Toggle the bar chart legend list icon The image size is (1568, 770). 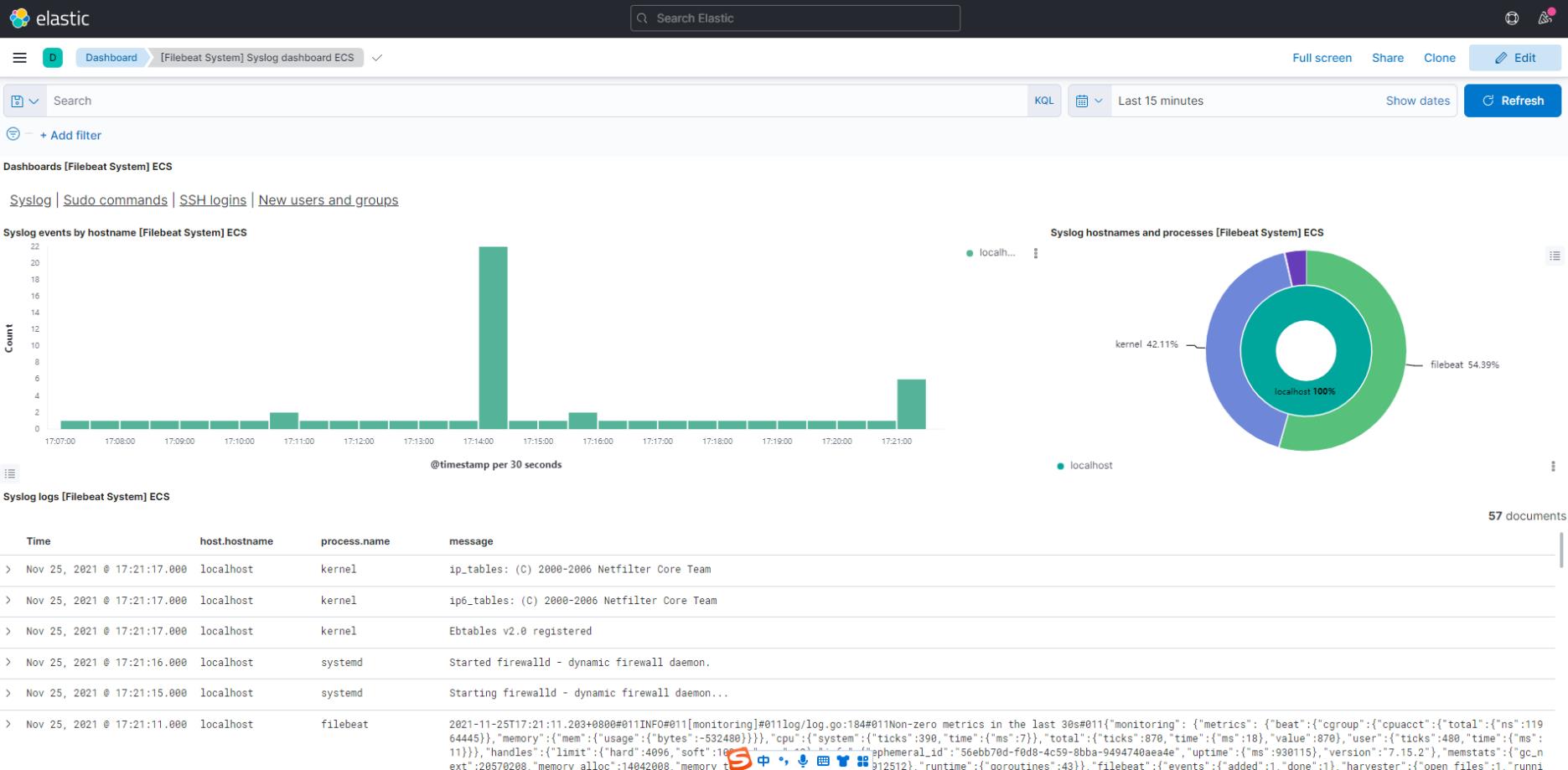[9, 473]
